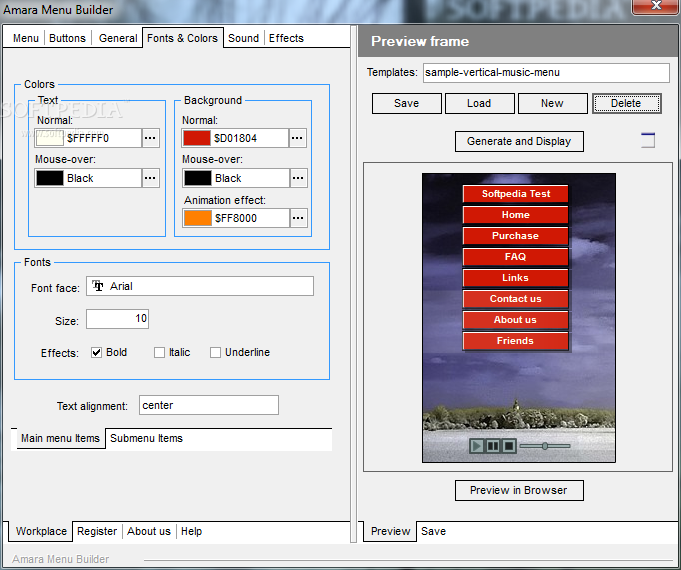Enable the Bold checkbox

pyautogui.click(x=96, y=352)
